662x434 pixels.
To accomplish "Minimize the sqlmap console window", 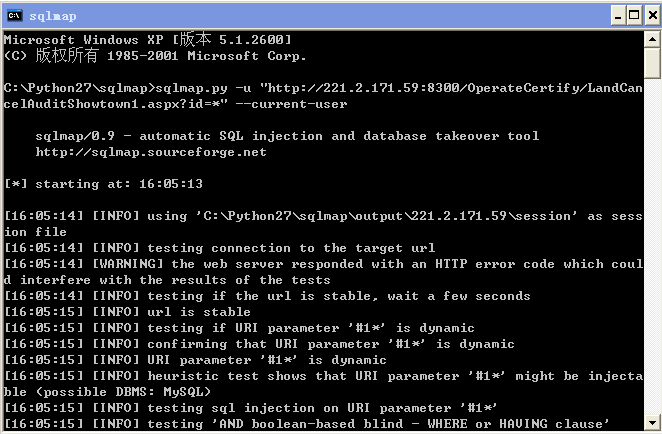I will [x=618, y=16].
